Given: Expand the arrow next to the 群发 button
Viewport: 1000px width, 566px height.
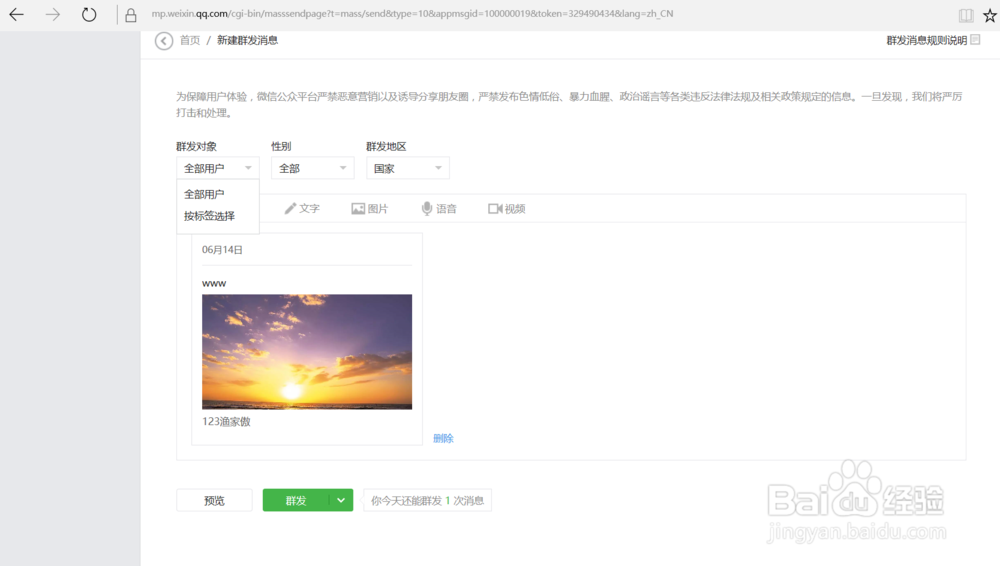Looking at the screenshot, I should [341, 500].
